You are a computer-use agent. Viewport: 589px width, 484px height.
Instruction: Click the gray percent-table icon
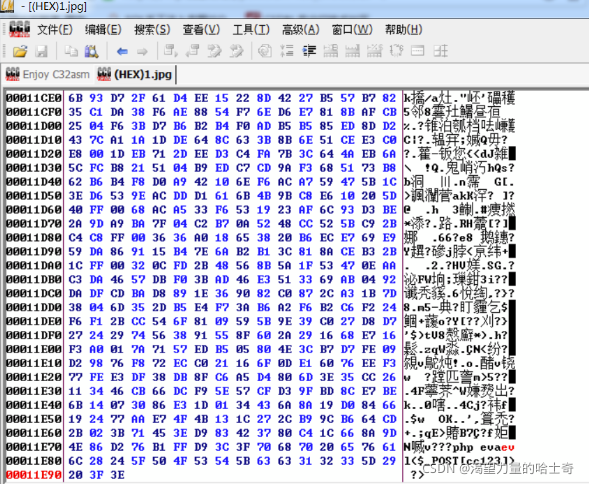[x=375, y=50]
